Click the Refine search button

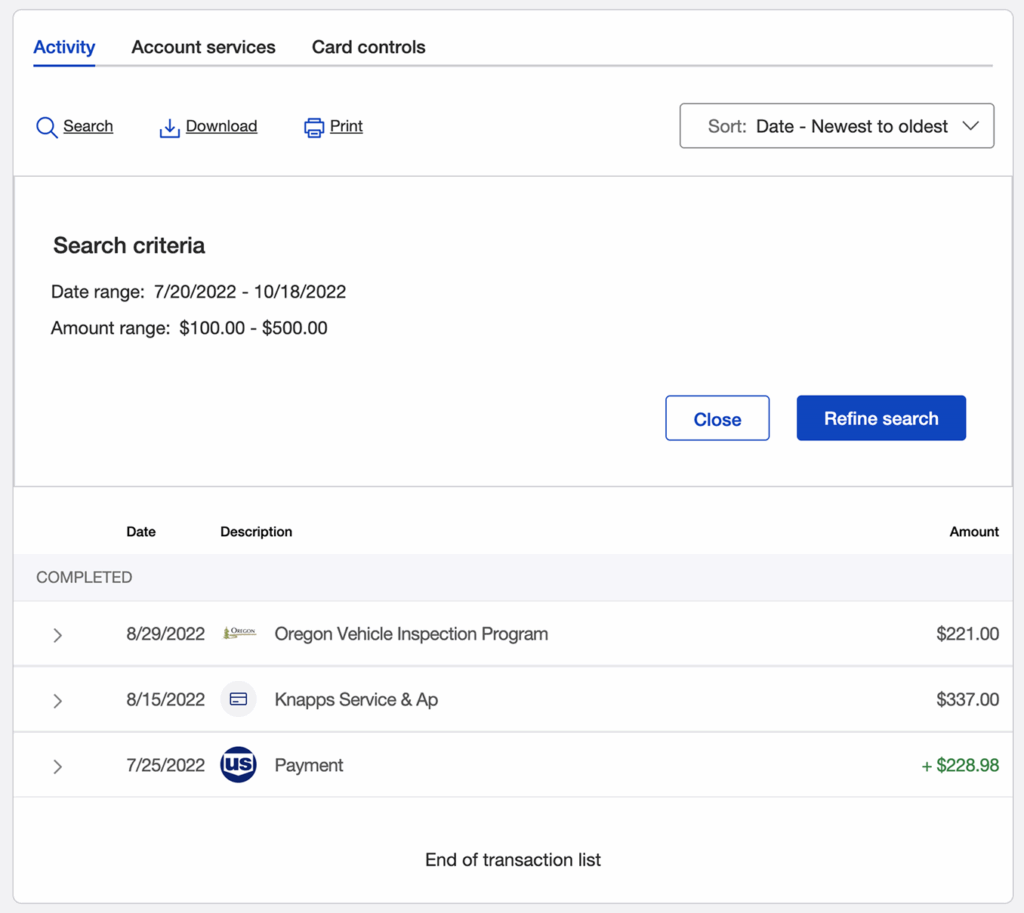click(881, 418)
